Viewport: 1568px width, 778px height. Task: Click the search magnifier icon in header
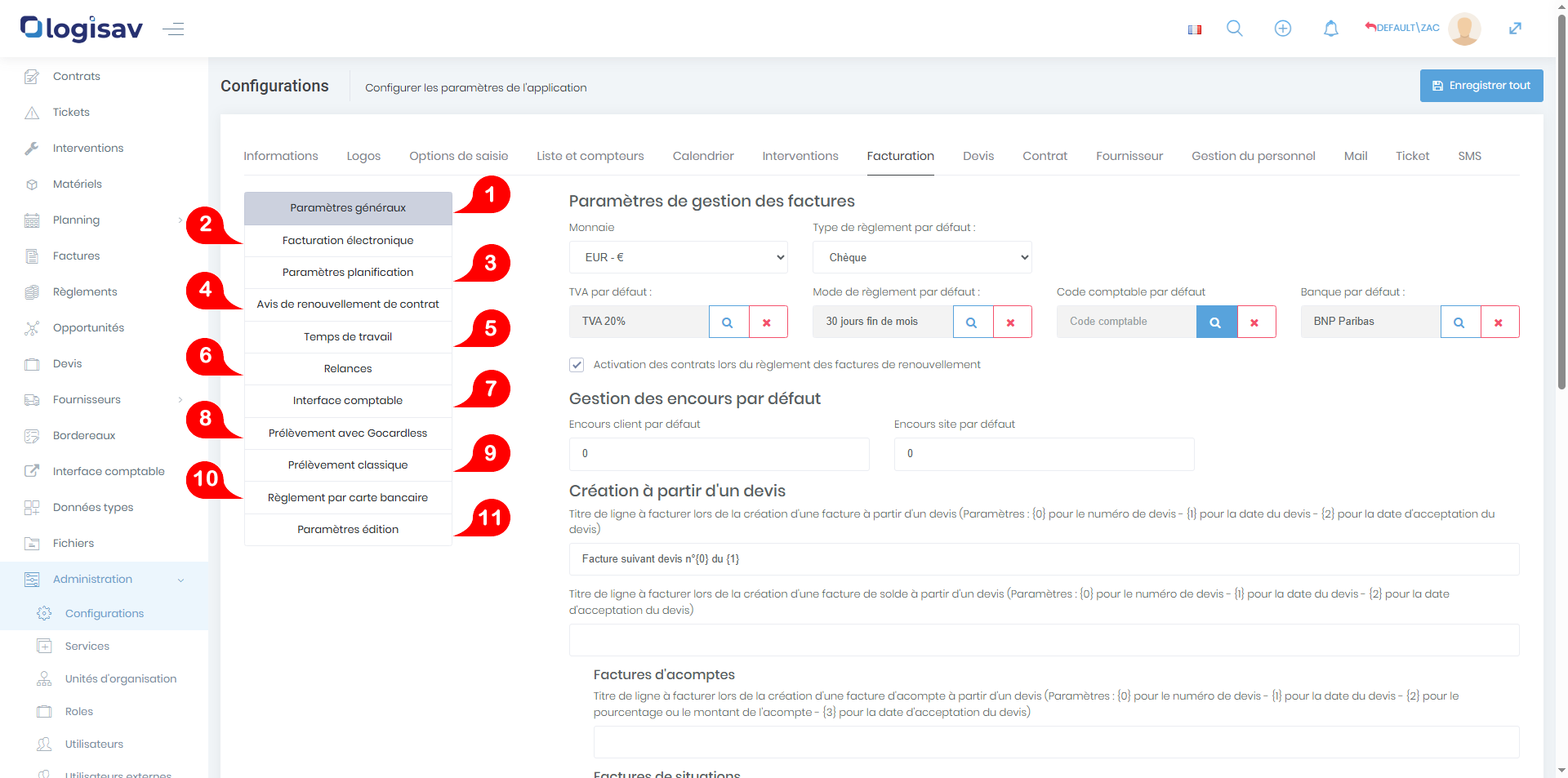tap(1234, 29)
